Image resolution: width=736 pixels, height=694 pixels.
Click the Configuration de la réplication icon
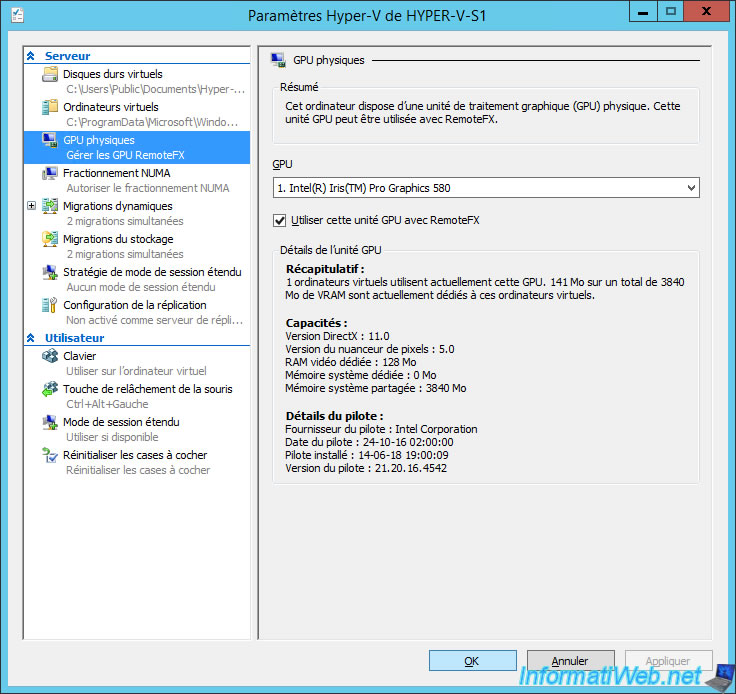coord(50,305)
